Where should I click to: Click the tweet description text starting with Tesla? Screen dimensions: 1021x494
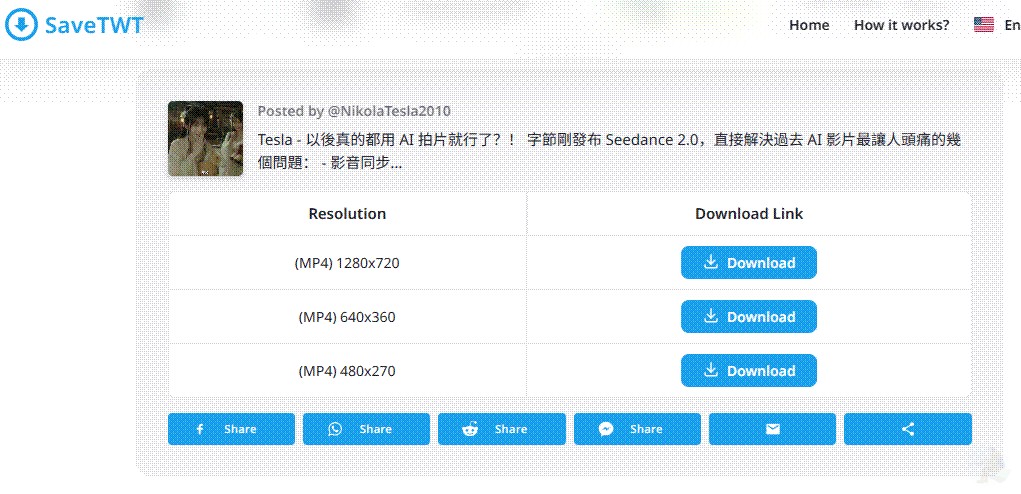[x=609, y=151]
